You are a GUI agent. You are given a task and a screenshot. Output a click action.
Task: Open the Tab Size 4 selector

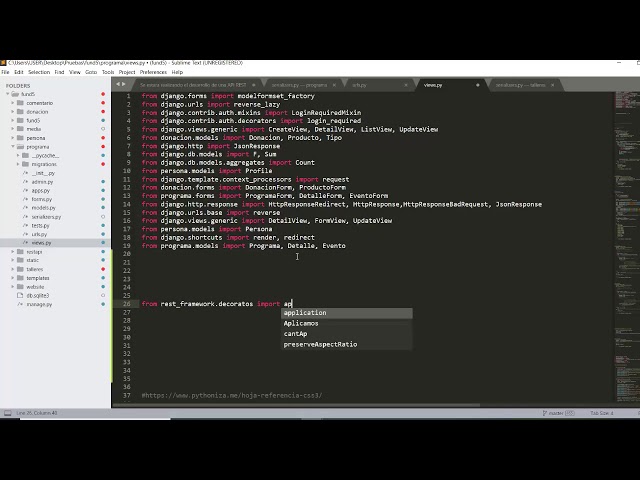(602, 413)
